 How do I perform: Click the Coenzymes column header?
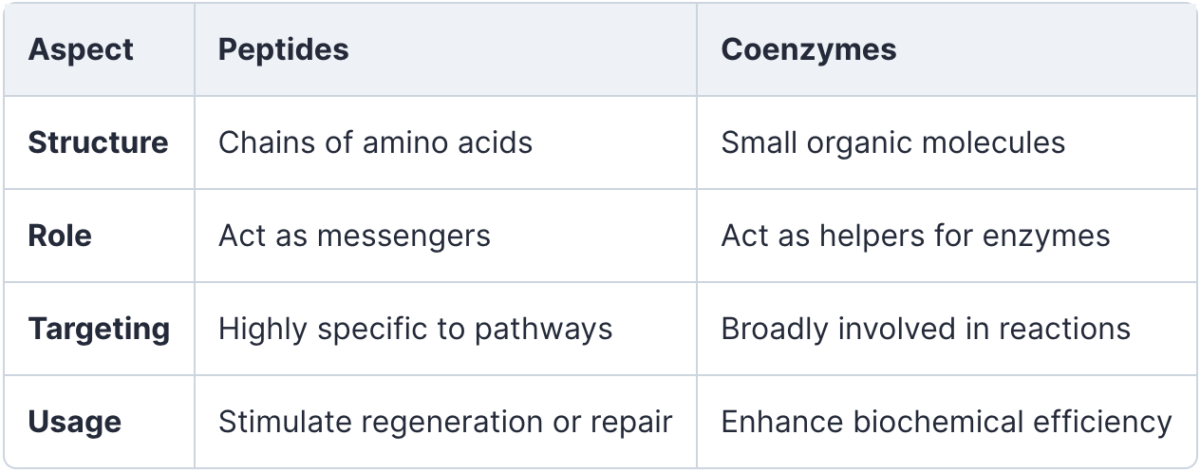808,49
